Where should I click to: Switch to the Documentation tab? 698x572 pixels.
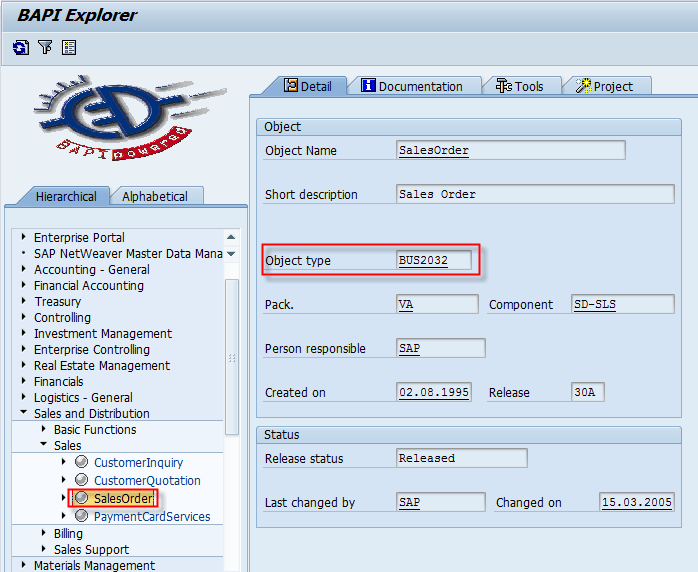coord(412,86)
